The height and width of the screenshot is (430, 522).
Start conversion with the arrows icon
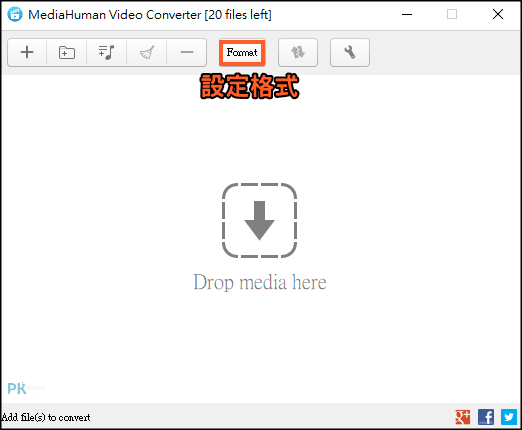[298, 52]
